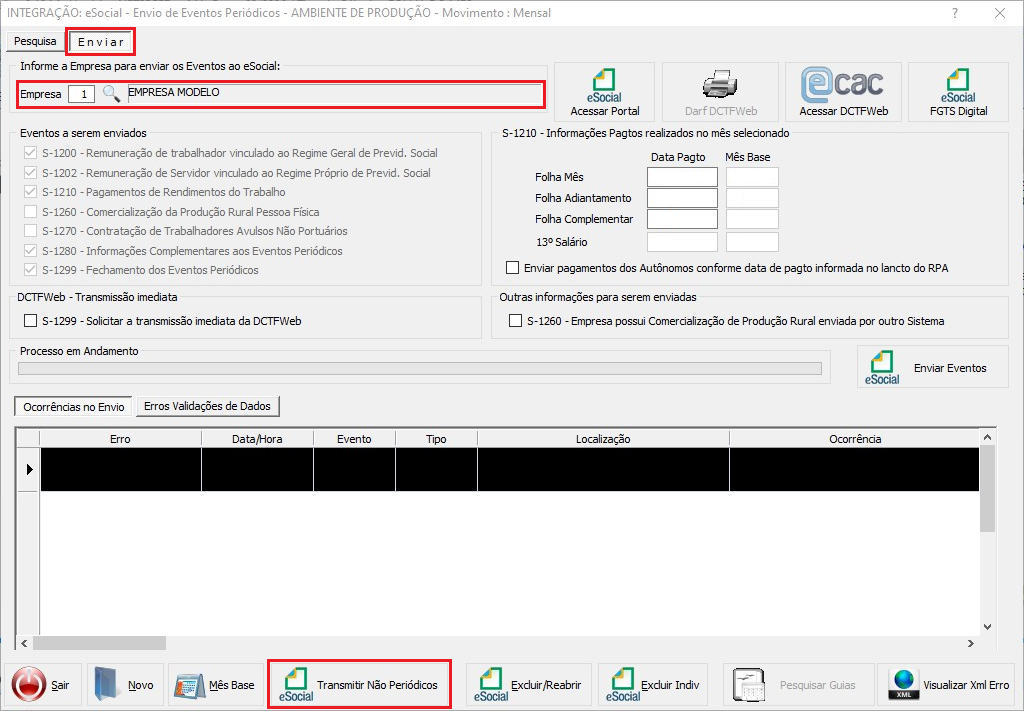The height and width of the screenshot is (711, 1024).
Task: Open Acessar DCTFWeb via eCAC icon
Action: (843, 92)
